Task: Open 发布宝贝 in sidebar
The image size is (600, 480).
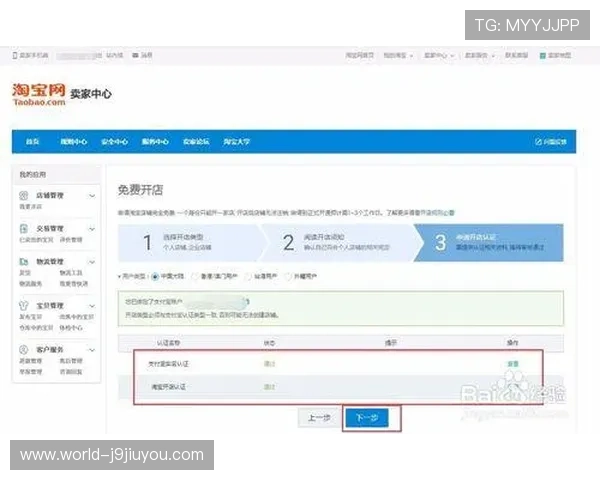Action: coord(31,317)
